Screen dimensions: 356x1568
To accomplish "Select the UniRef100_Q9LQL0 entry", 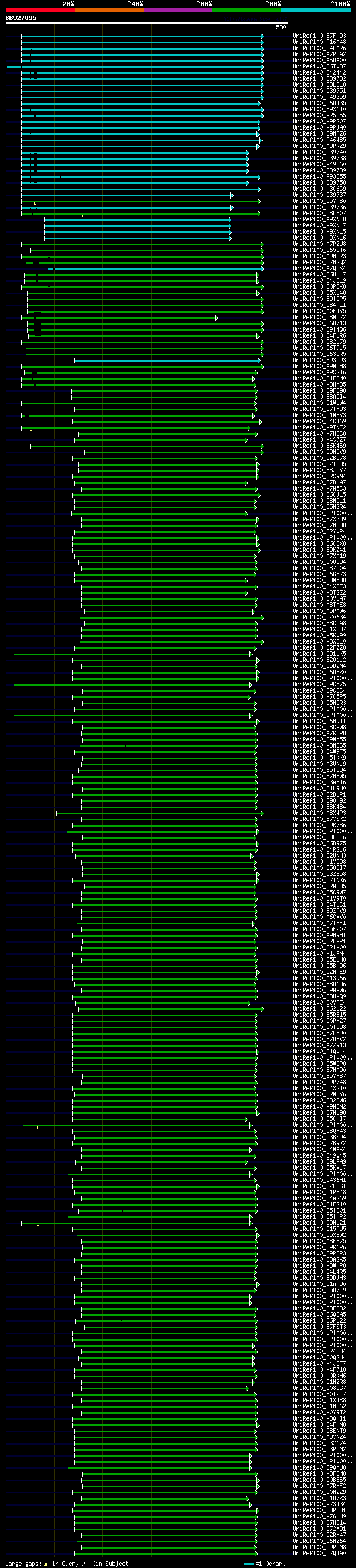I will [x=319, y=85].
